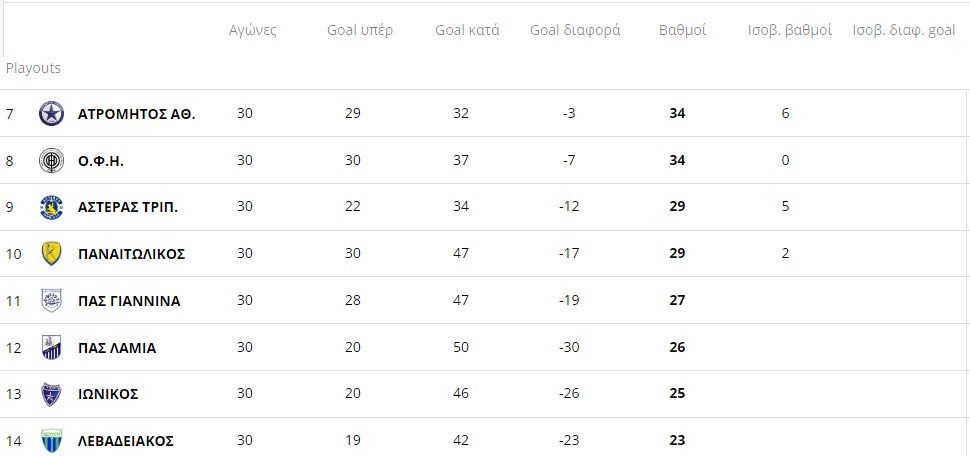
Task: Open the Ο.Φ.Η. club logo
Action: click(51, 161)
